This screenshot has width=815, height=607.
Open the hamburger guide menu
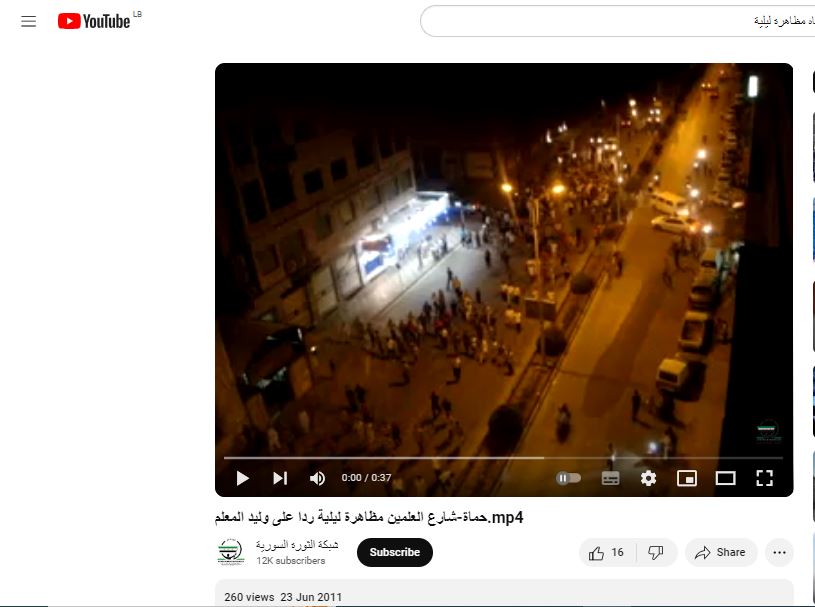coord(28,21)
